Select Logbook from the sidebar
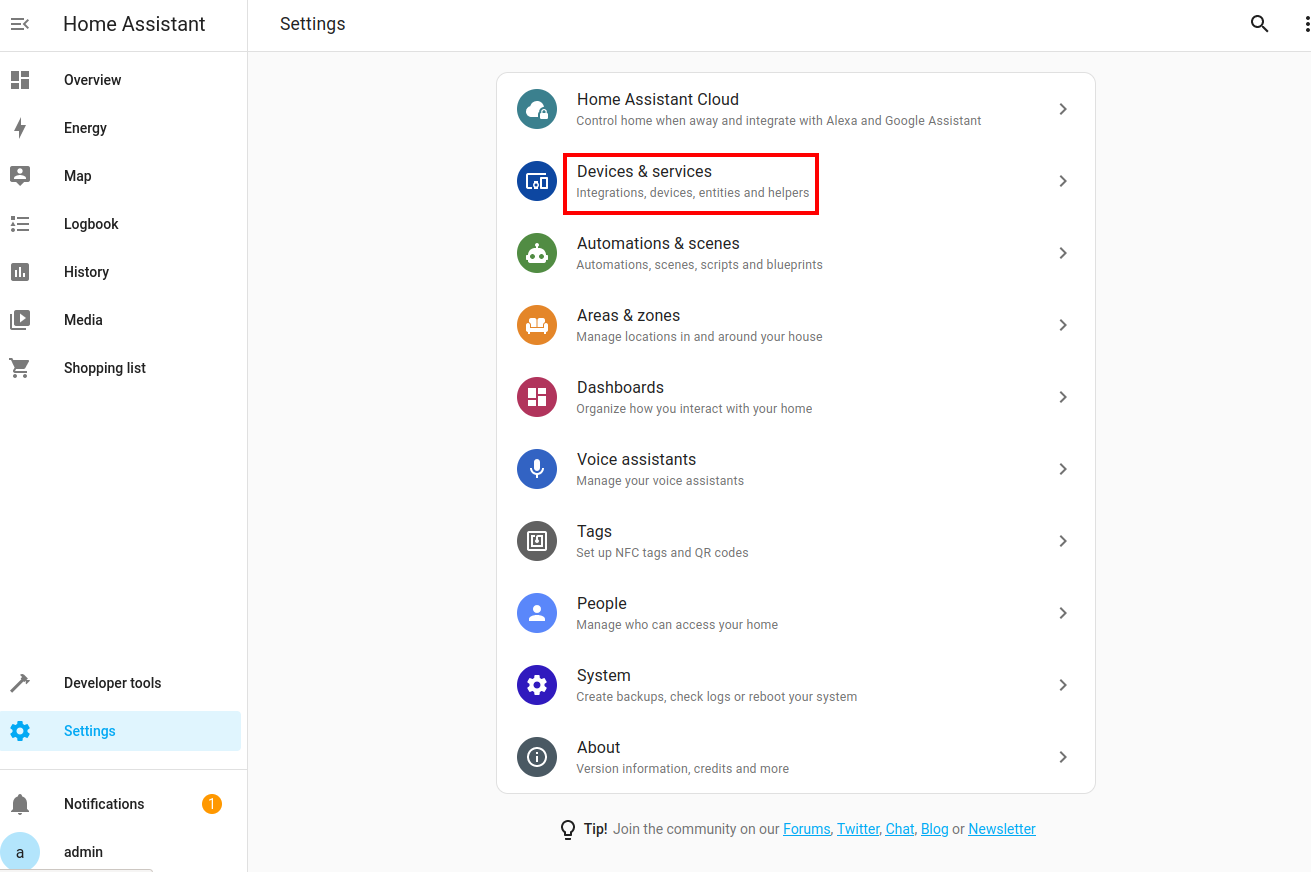Viewport: 1311px width, 872px height. pyautogui.click(x=92, y=223)
